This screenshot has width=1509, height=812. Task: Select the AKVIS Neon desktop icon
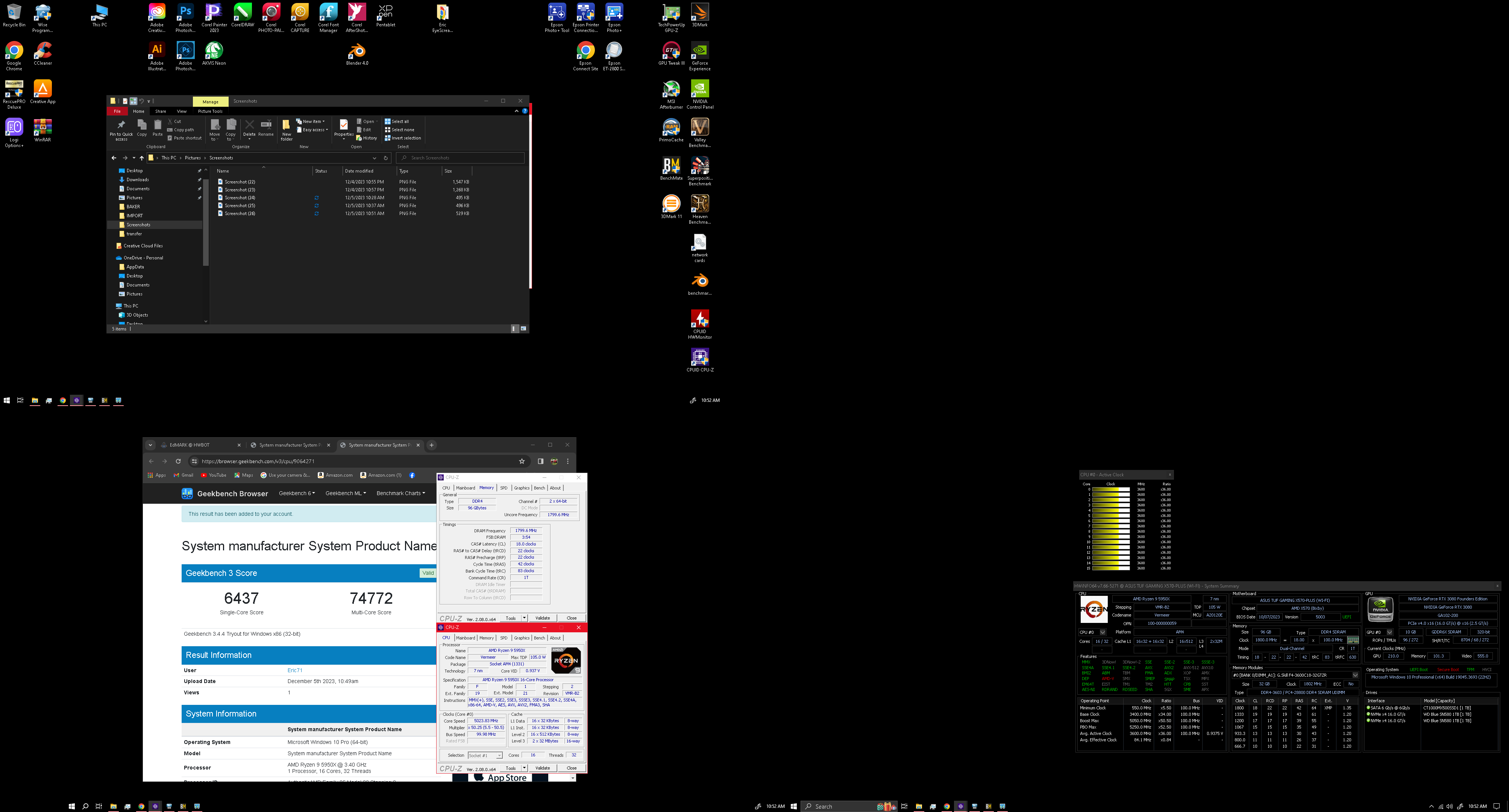point(214,53)
